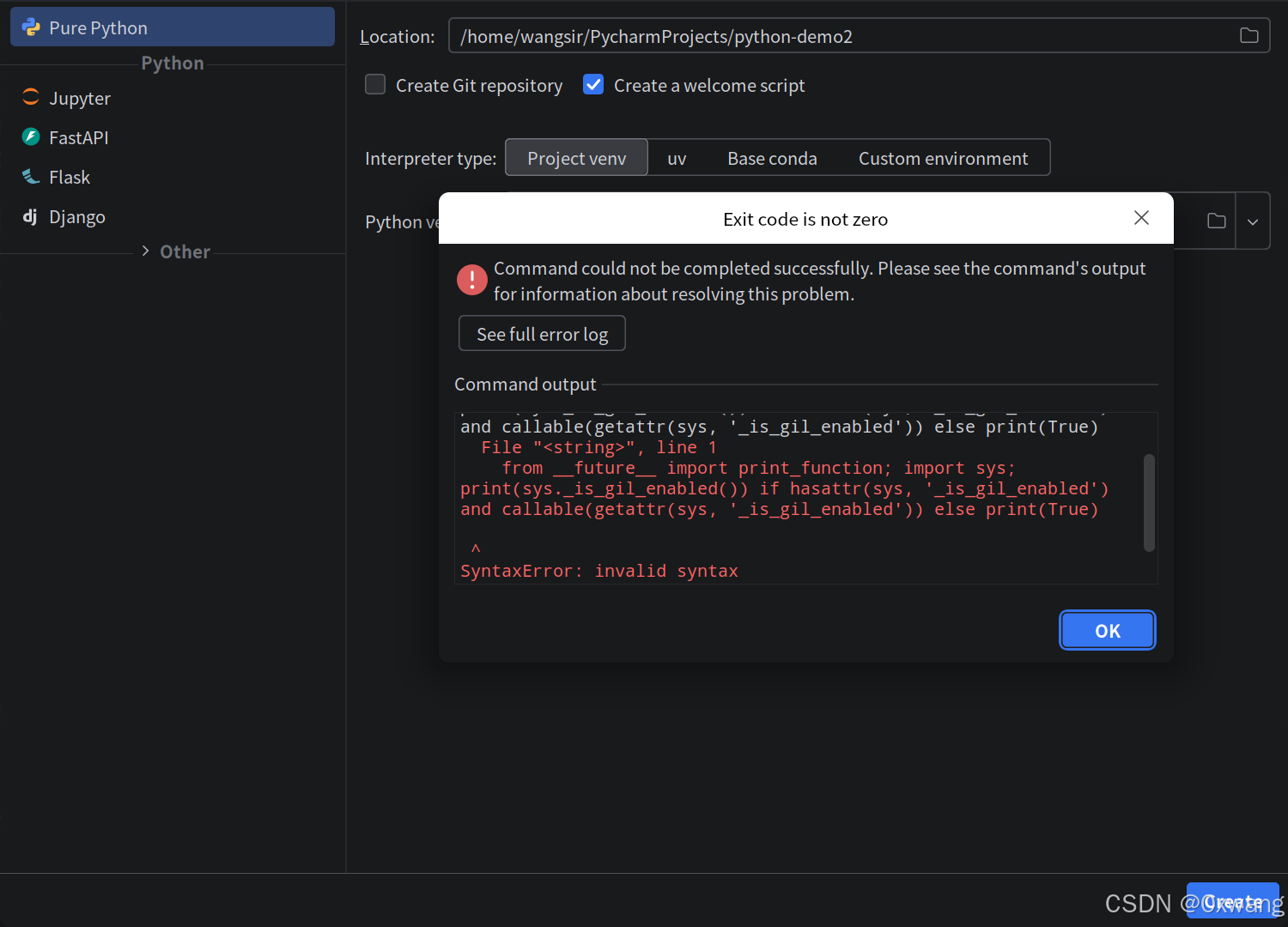Open See full error log
The height and width of the screenshot is (927, 1288).
coord(542,334)
